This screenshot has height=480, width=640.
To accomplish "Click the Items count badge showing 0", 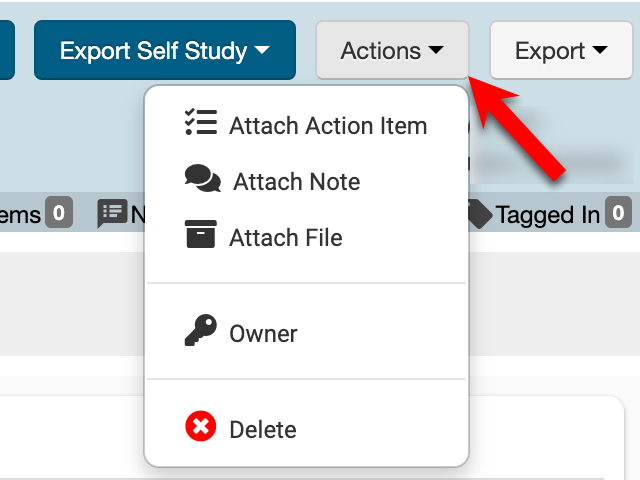I will 60,213.
